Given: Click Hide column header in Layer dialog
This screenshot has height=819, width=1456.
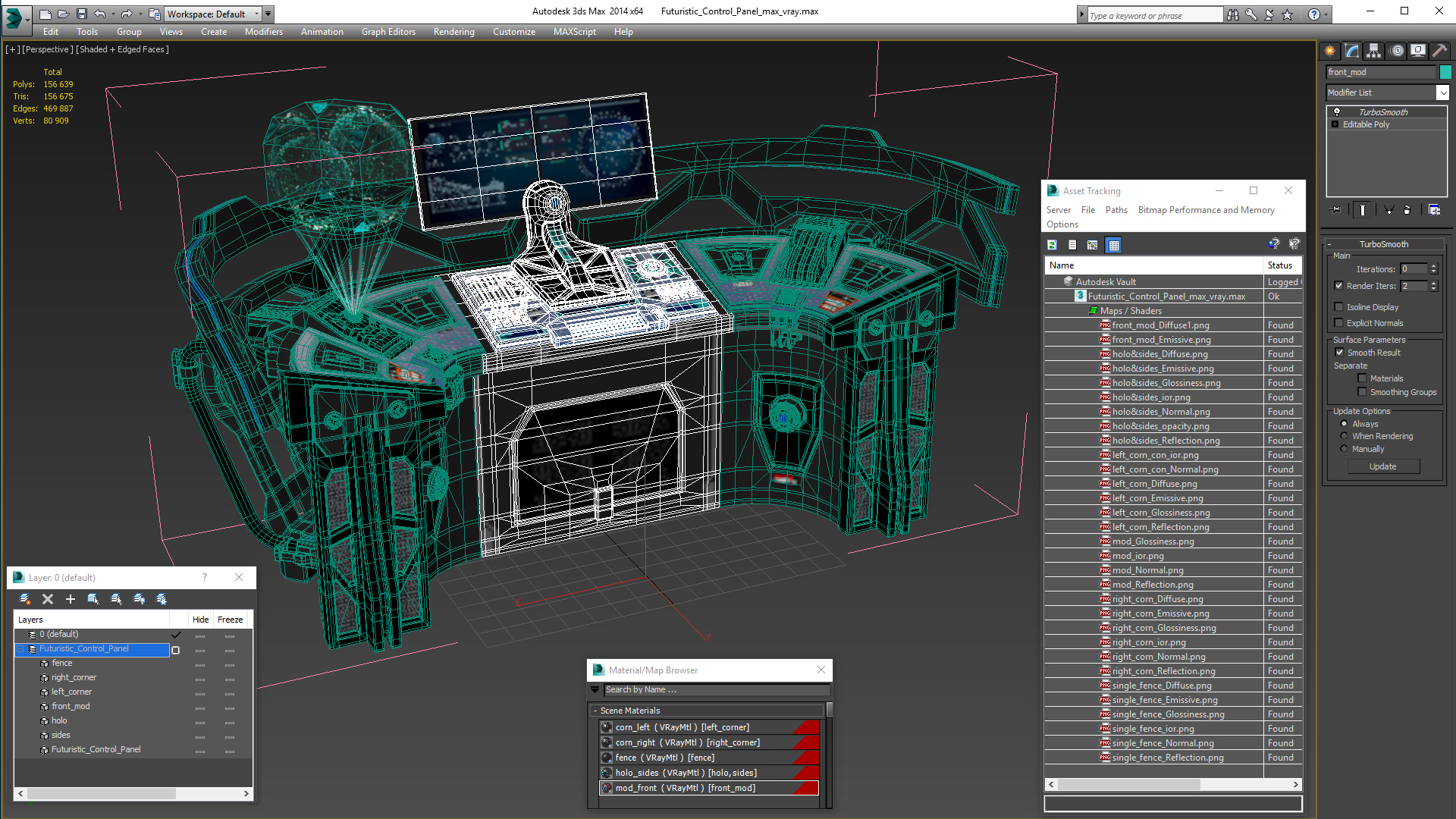Looking at the screenshot, I should point(200,620).
